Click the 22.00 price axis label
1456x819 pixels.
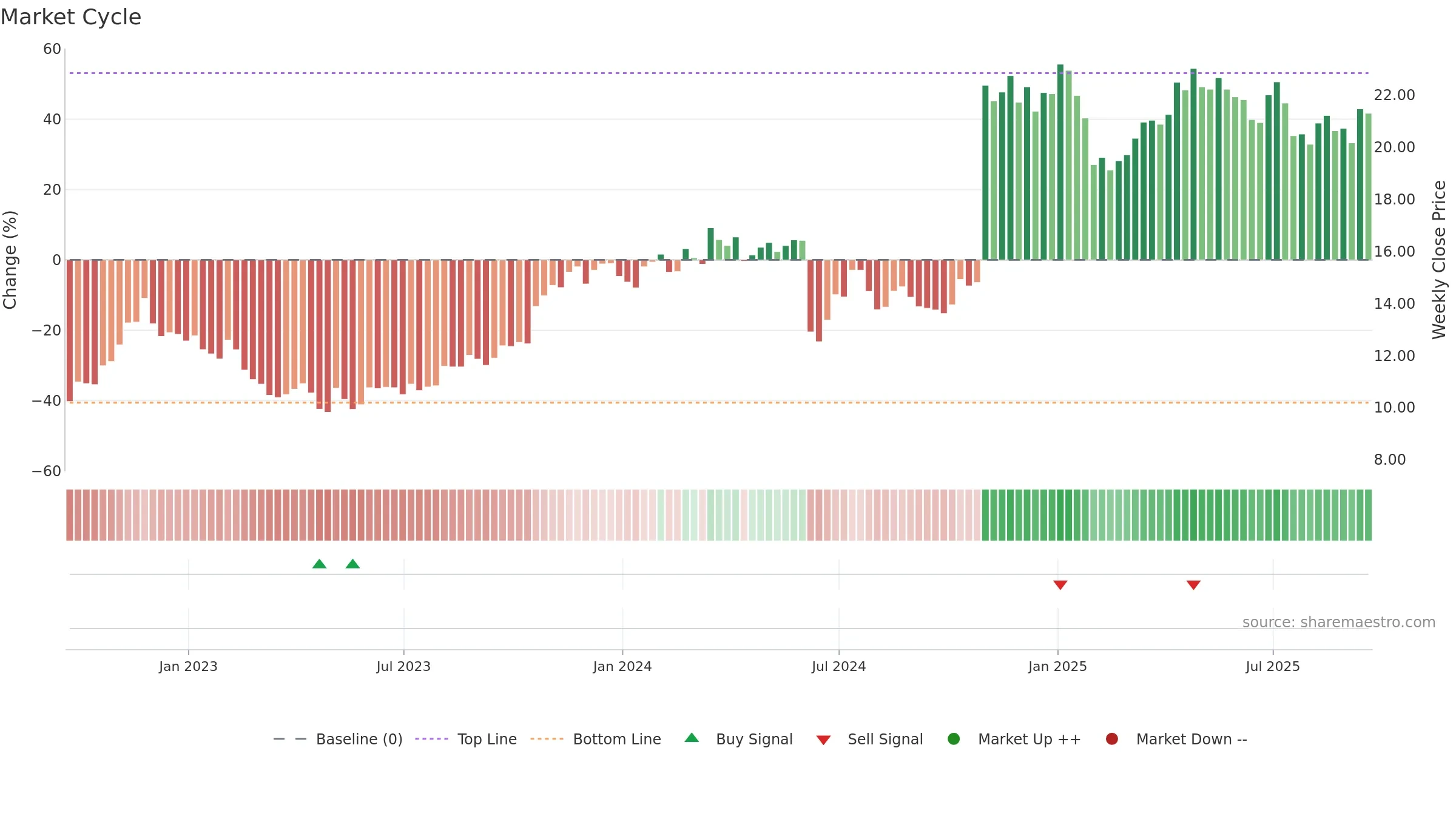1394,95
